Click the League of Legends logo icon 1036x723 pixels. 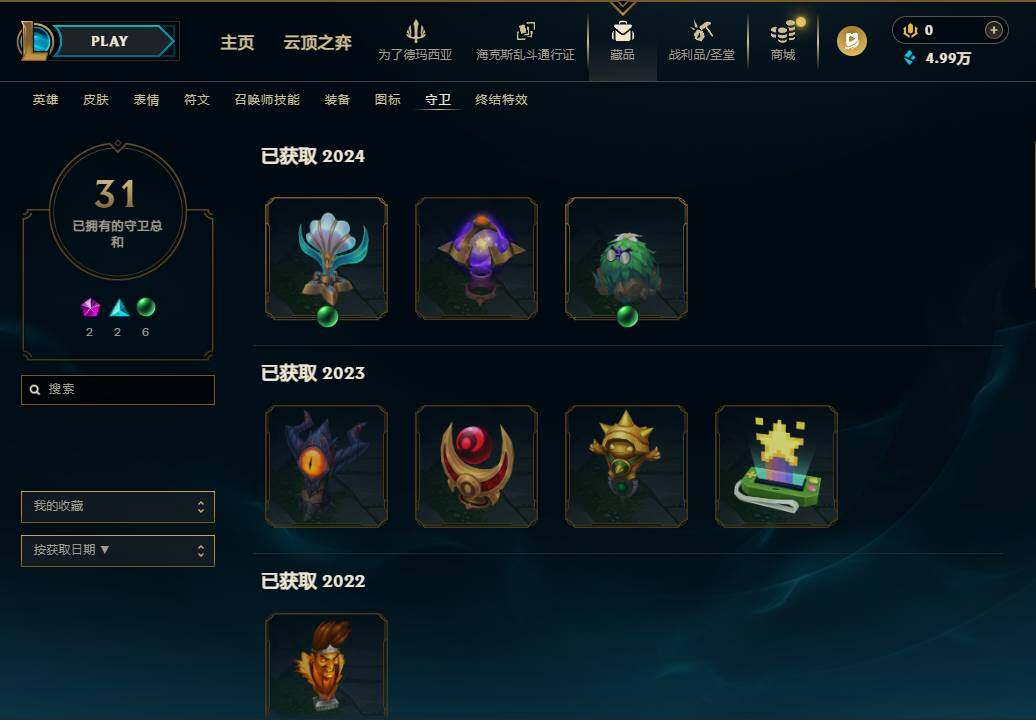(x=34, y=41)
